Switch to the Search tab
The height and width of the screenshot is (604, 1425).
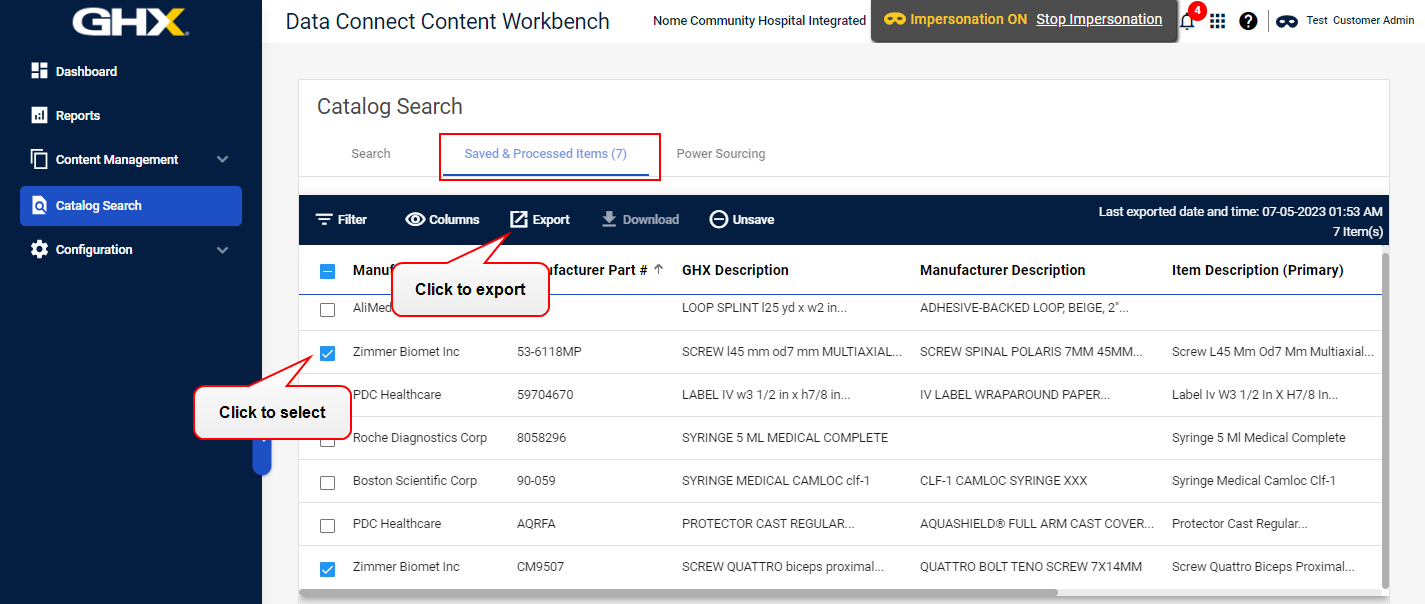(x=371, y=154)
